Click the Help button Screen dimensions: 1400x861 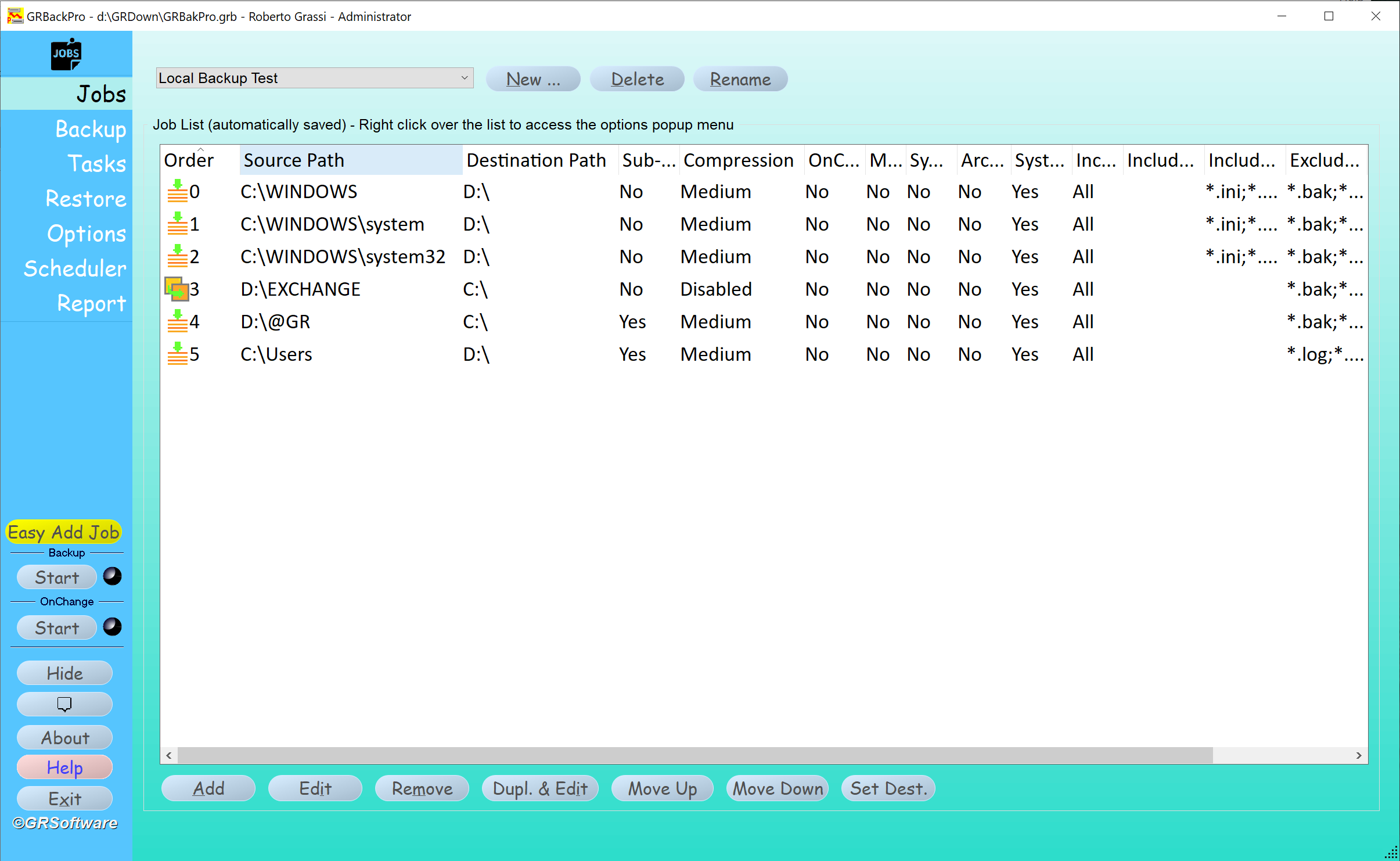pyautogui.click(x=64, y=769)
